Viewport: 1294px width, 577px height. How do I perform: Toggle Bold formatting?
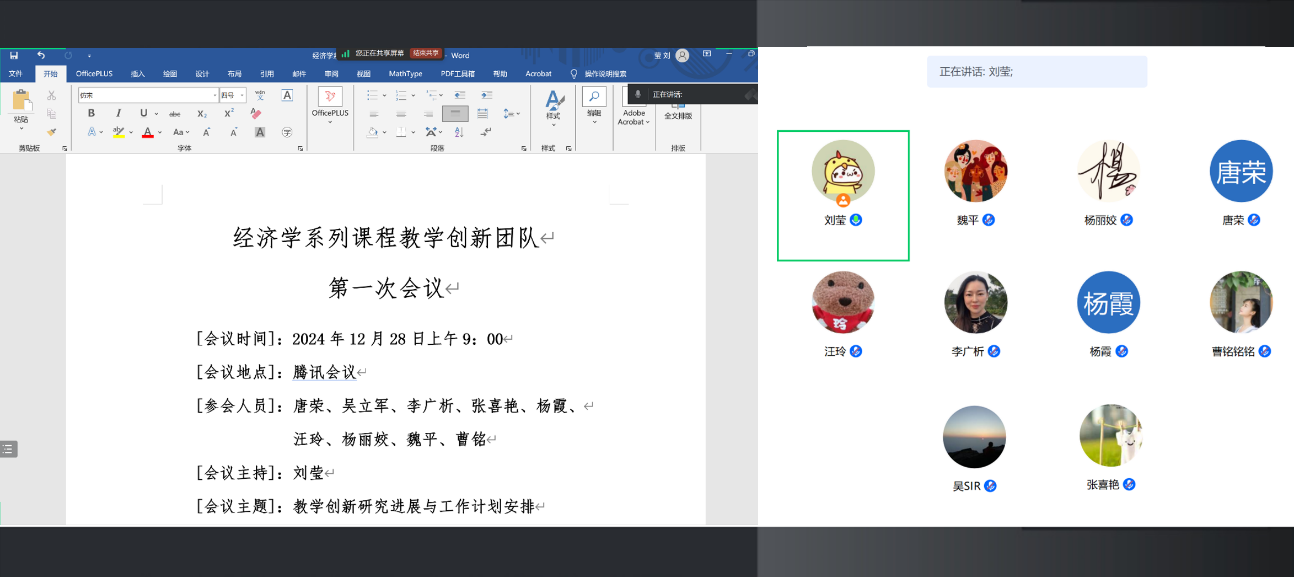tap(92, 113)
